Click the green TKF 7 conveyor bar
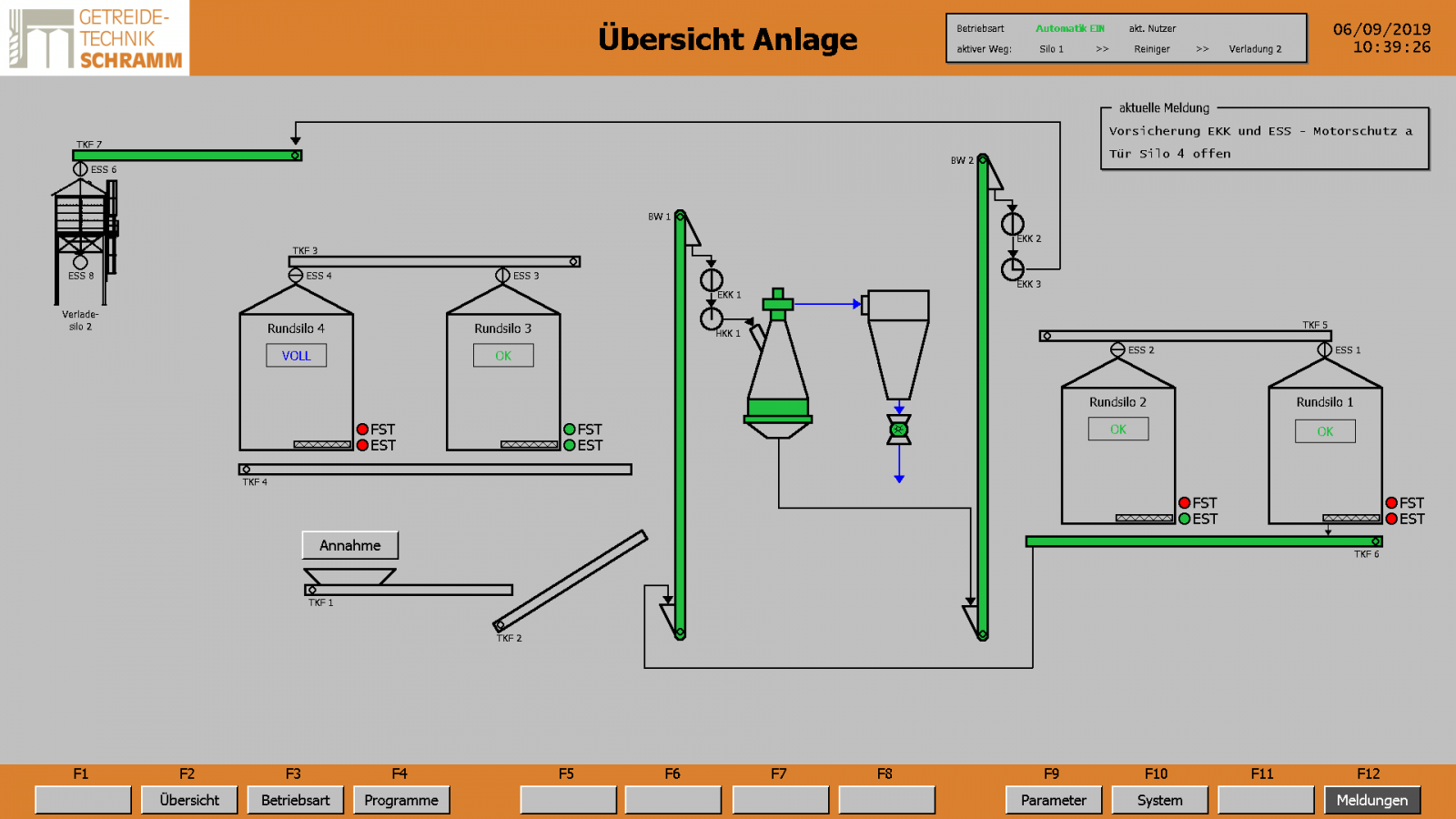The width and height of the screenshot is (1456, 819). click(x=187, y=156)
